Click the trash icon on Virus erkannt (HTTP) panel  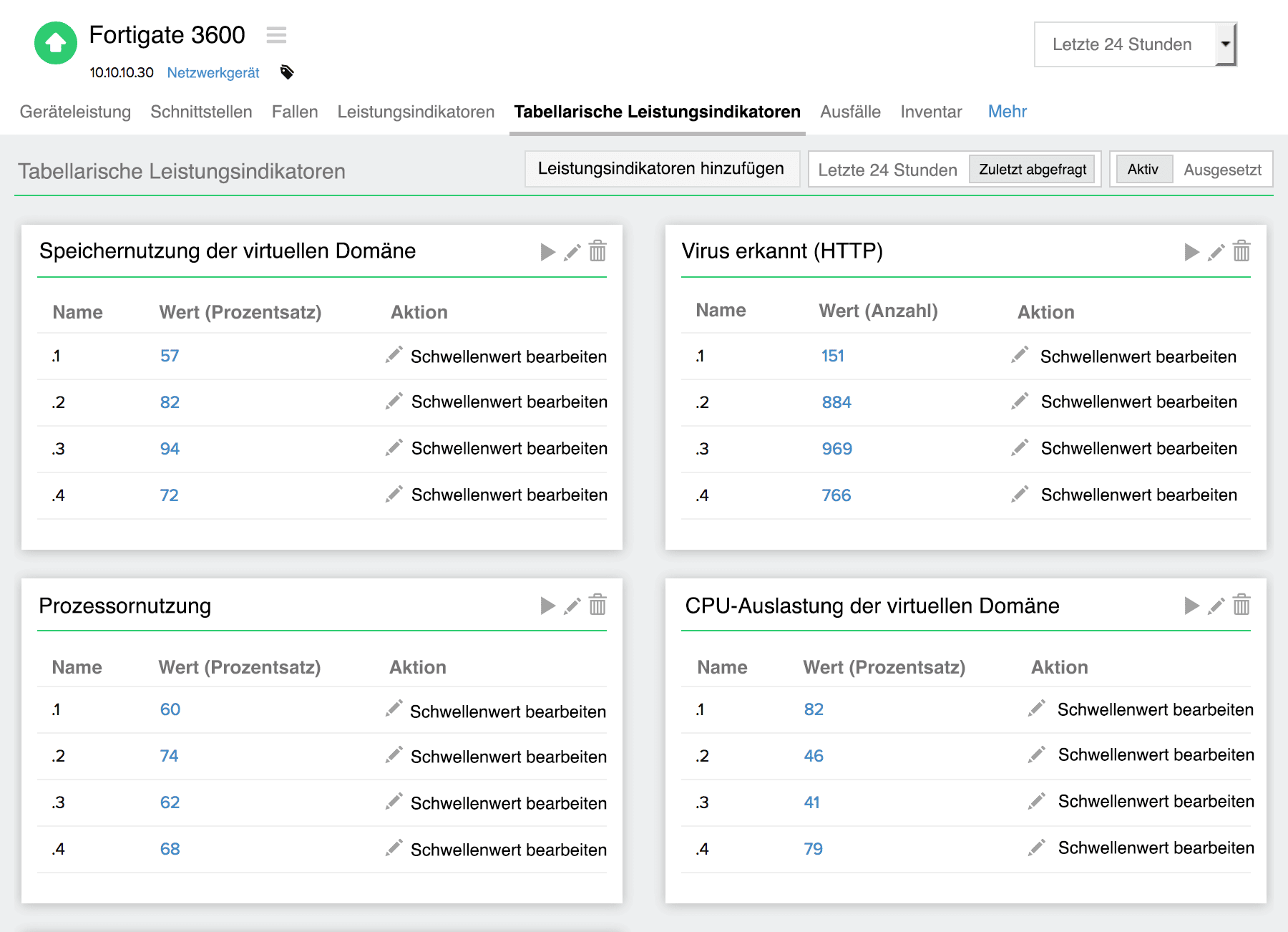click(x=1241, y=252)
